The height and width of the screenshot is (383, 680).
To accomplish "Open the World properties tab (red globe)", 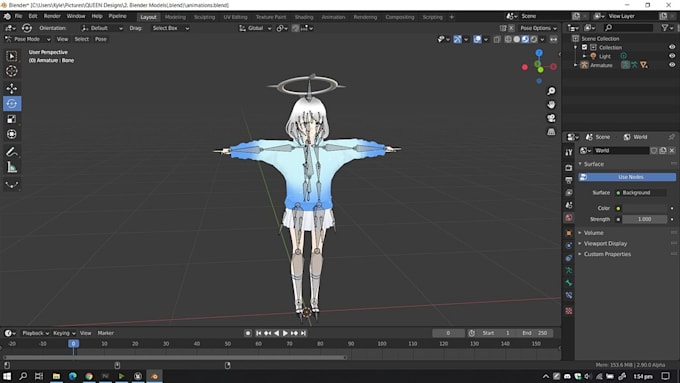I will pos(569,217).
